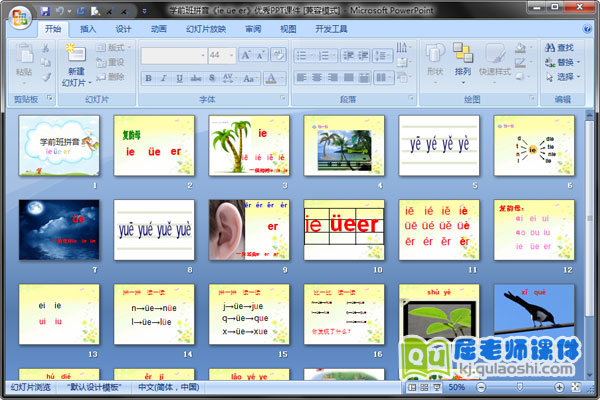Image resolution: width=600 pixels, height=400 pixels.
Task: Open the Character Spacing AV dropdown
Action: point(229,78)
